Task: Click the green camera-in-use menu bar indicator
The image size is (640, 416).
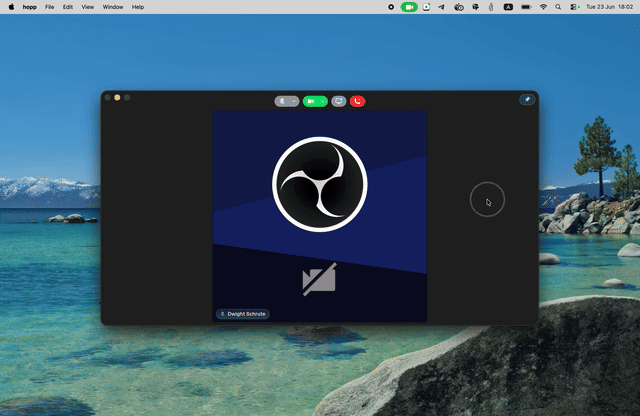Action: 409,7
